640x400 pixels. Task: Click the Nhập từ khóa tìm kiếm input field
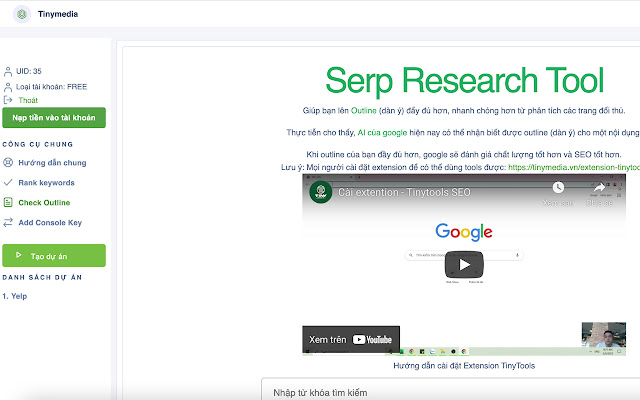tap(451, 390)
